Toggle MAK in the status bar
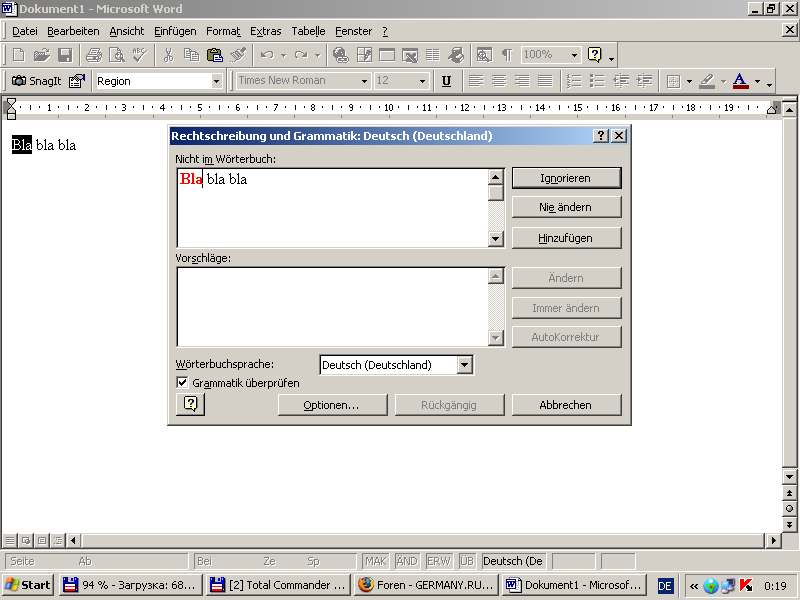The height and width of the screenshot is (600, 800). [x=375, y=561]
